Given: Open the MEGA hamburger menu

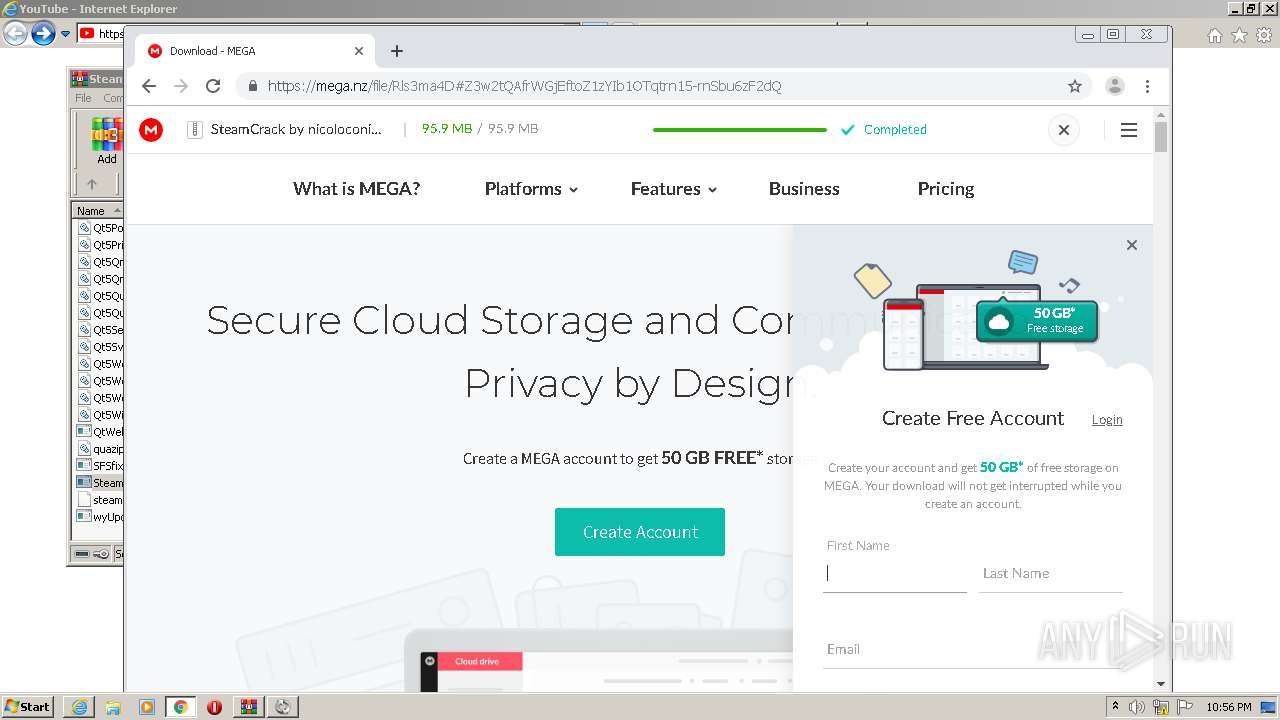Looking at the screenshot, I should click(1129, 130).
